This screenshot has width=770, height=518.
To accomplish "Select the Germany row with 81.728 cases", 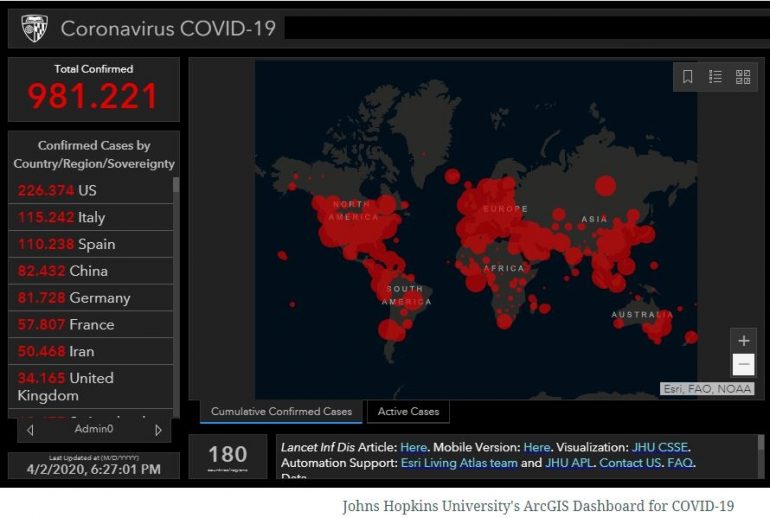I will click(91, 298).
